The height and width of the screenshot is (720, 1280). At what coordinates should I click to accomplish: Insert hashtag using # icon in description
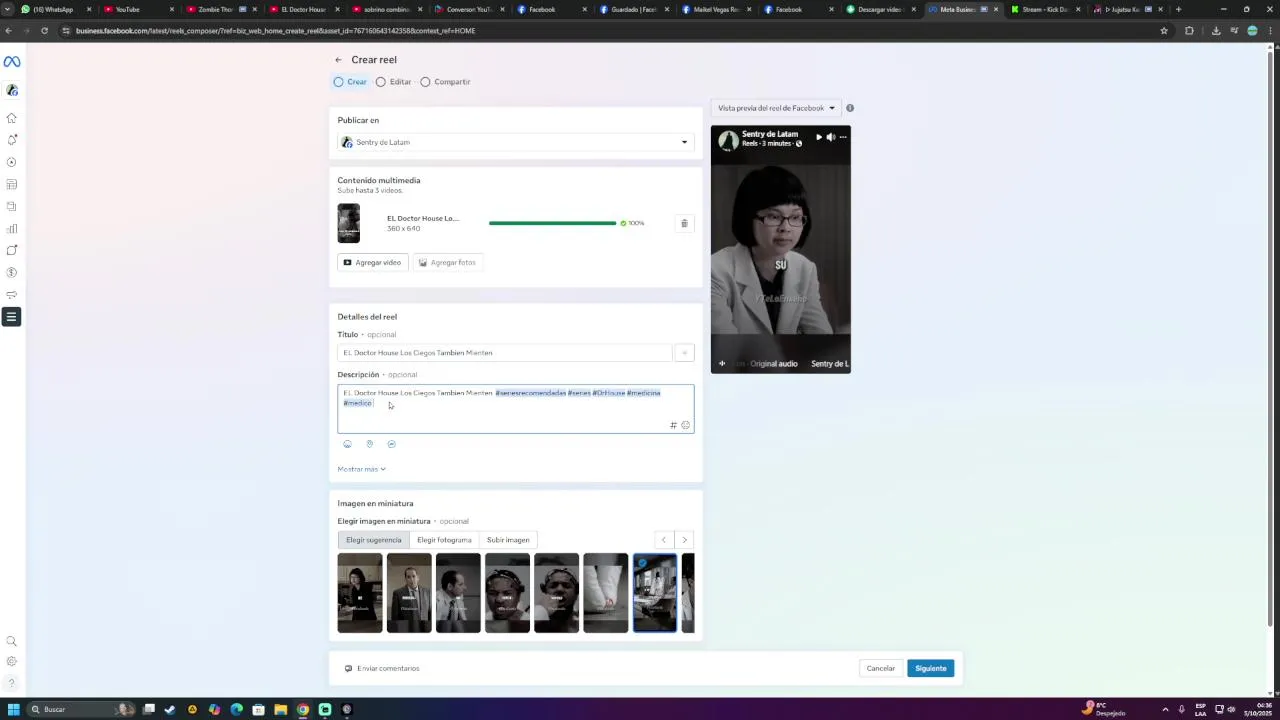(673, 425)
